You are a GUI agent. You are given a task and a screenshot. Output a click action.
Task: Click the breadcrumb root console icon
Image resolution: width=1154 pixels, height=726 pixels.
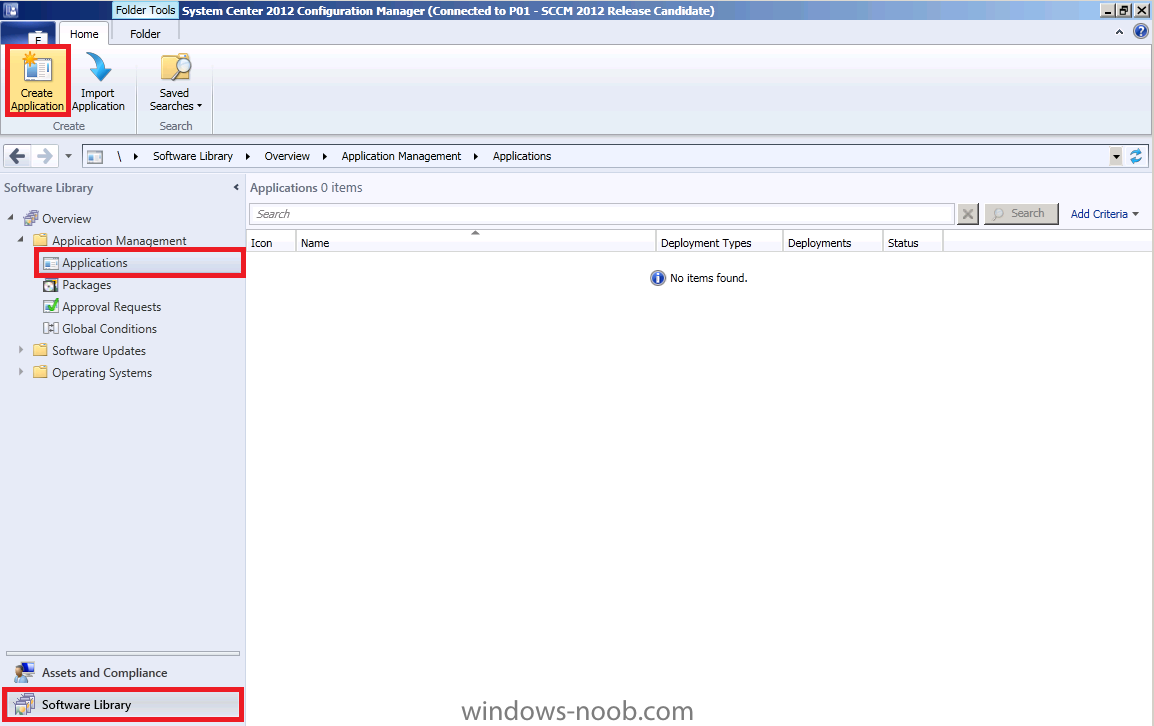click(x=95, y=156)
